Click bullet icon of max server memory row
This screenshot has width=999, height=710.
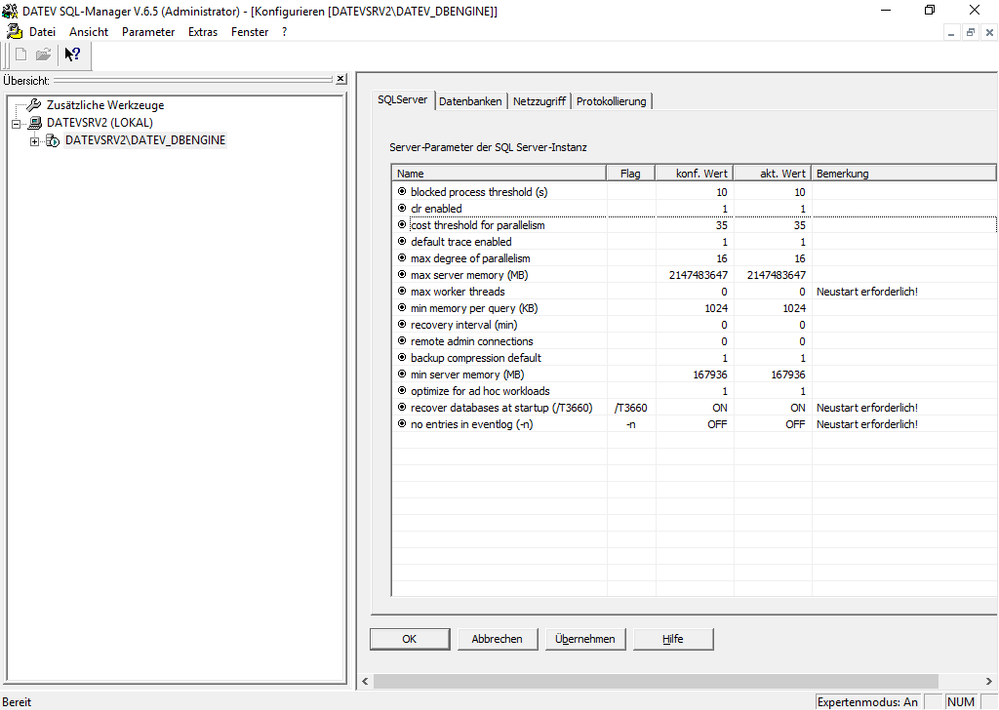[402, 274]
